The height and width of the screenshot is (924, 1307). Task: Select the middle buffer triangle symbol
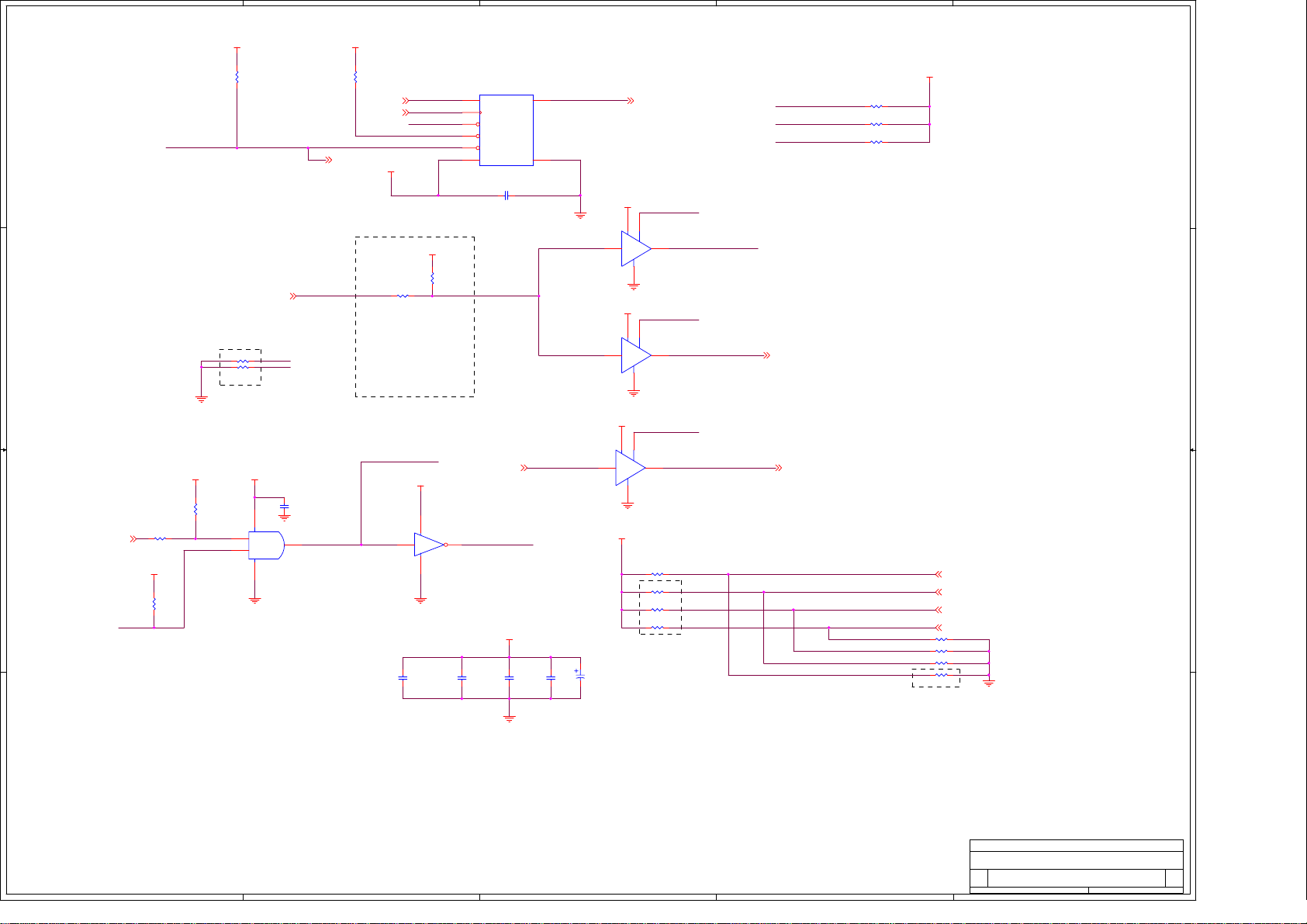tap(636, 355)
